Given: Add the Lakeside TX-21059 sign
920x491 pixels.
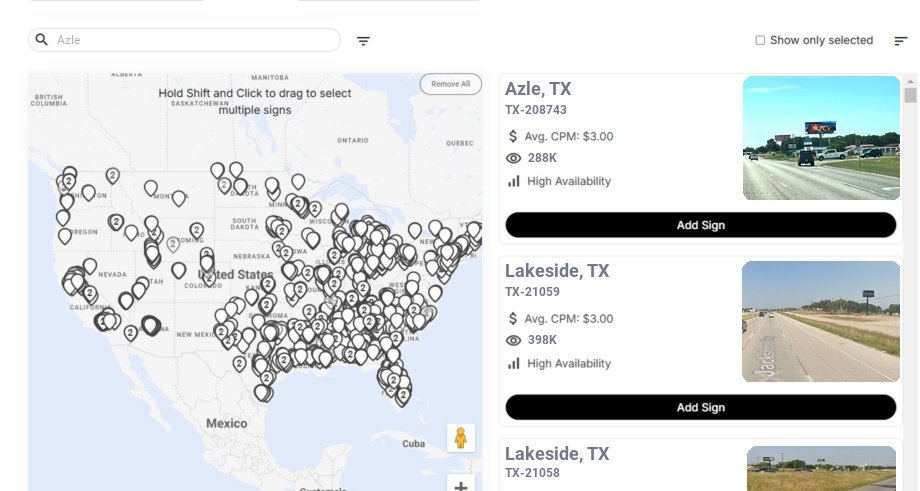Looking at the screenshot, I should [700, 407].
